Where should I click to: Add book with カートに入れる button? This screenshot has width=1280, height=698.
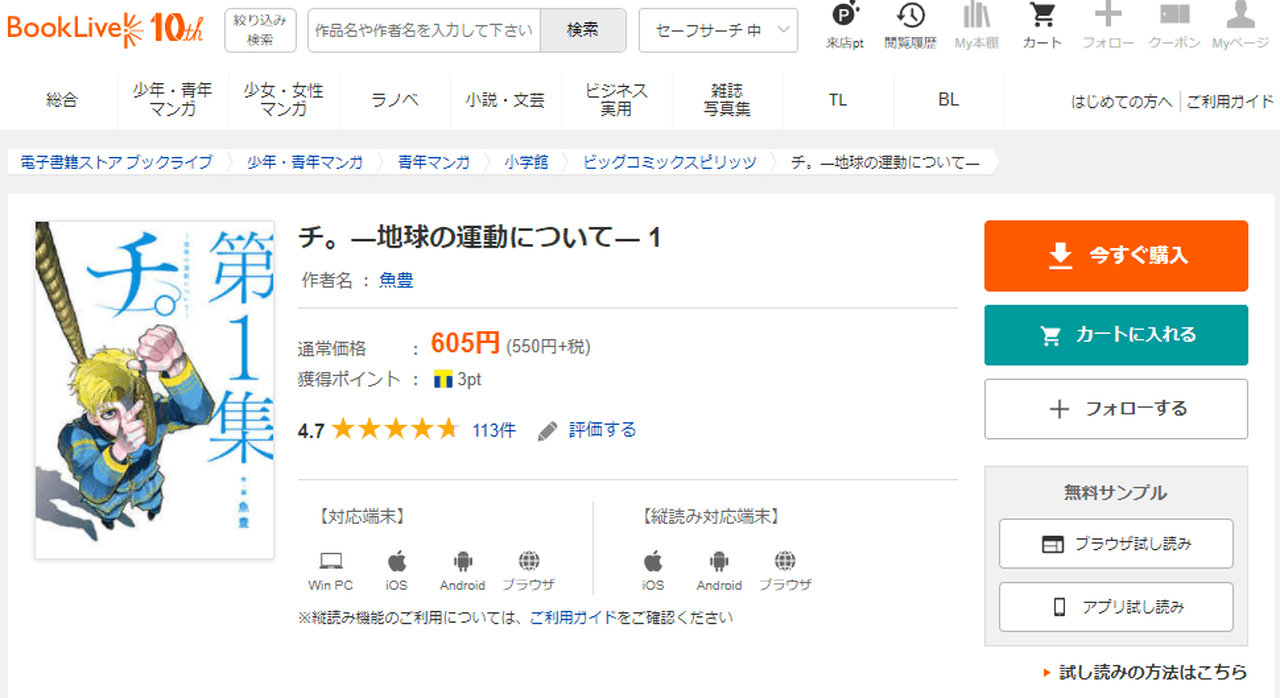1116,335
